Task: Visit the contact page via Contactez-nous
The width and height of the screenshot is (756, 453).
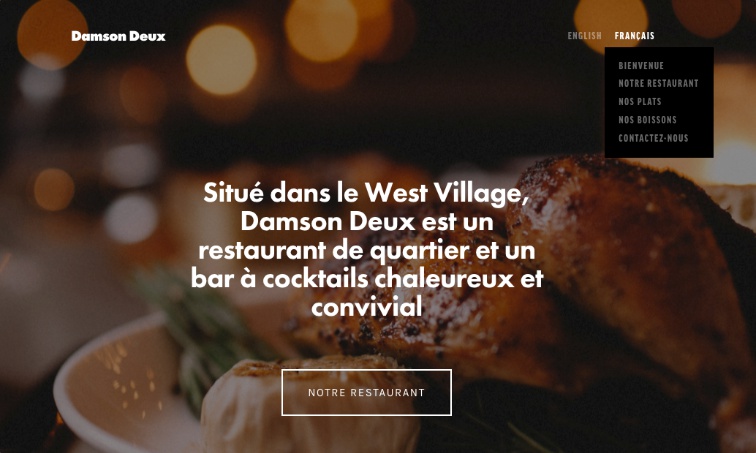Action: point(653,138)
